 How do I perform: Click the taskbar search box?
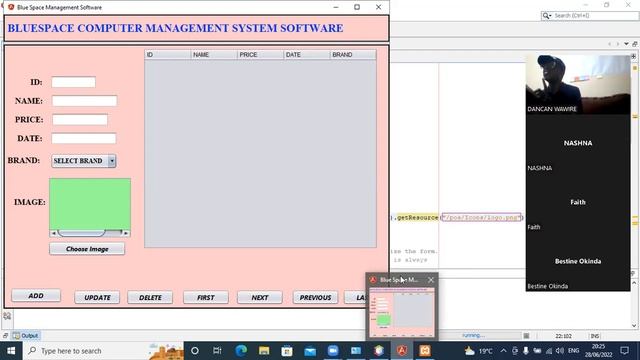click(103, 351)
